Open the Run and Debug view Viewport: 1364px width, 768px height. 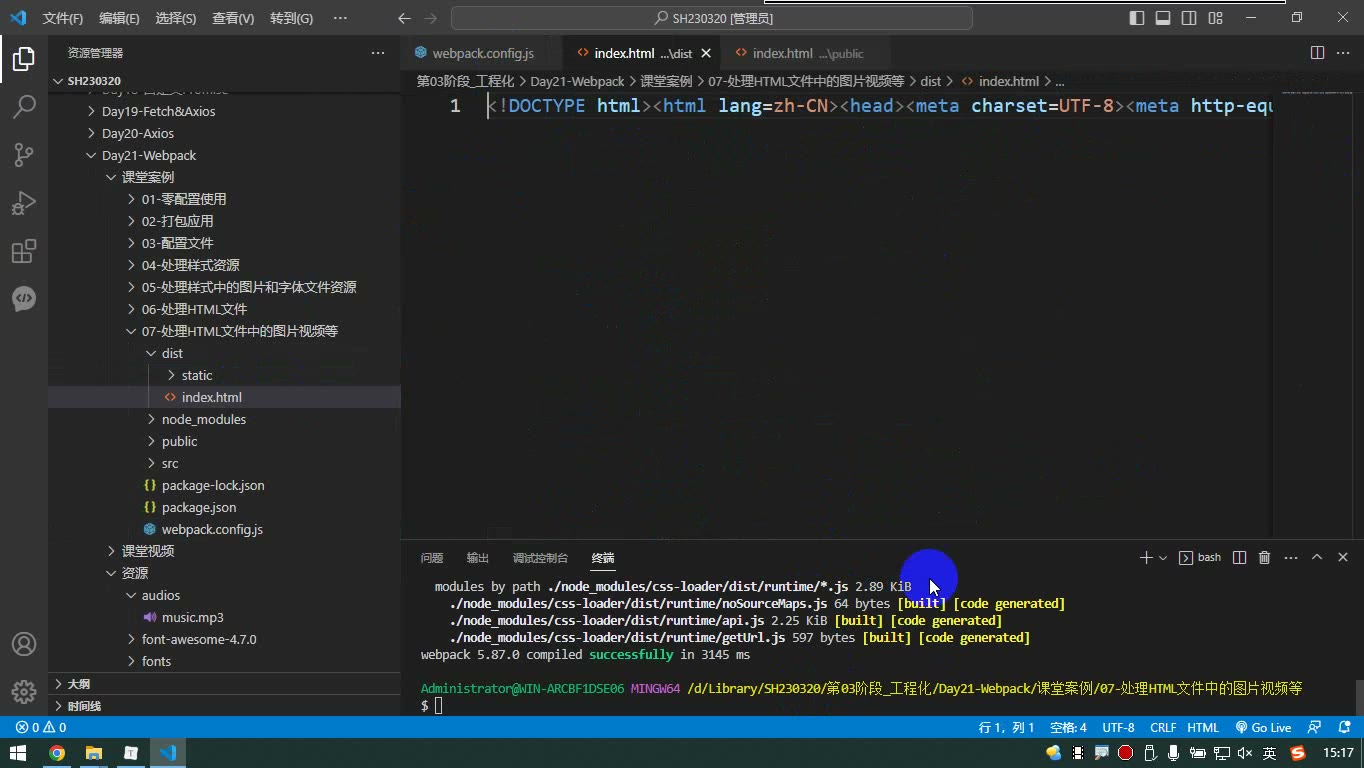point(24,203)
